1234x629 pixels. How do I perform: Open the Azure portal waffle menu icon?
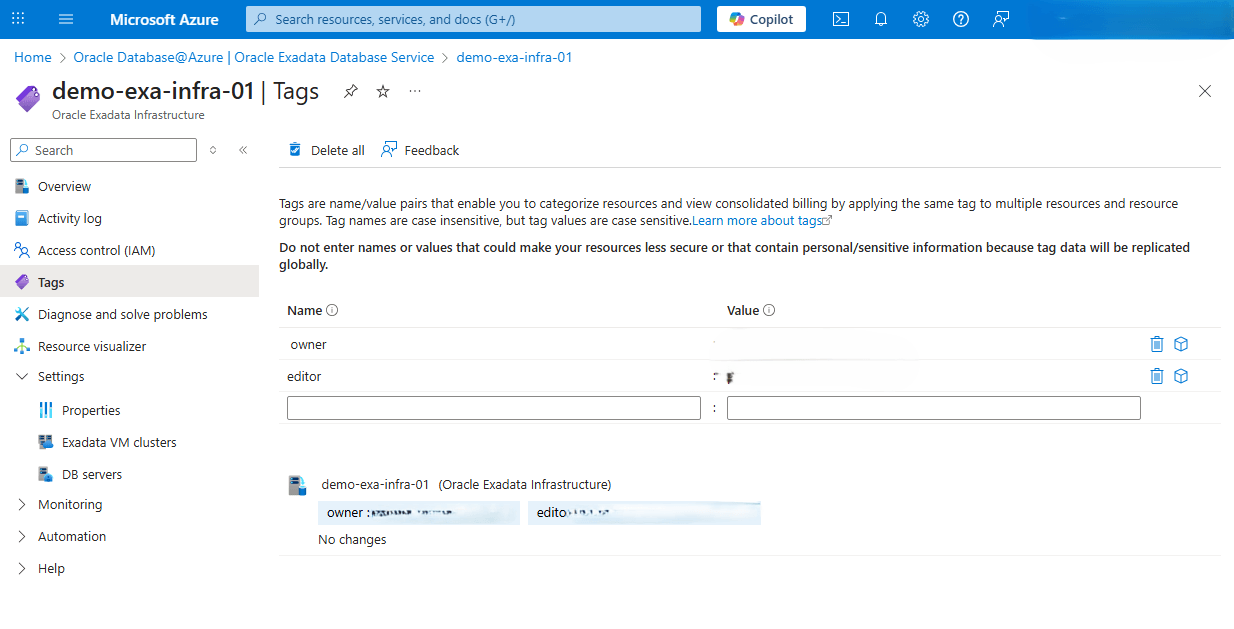point(18,19)
